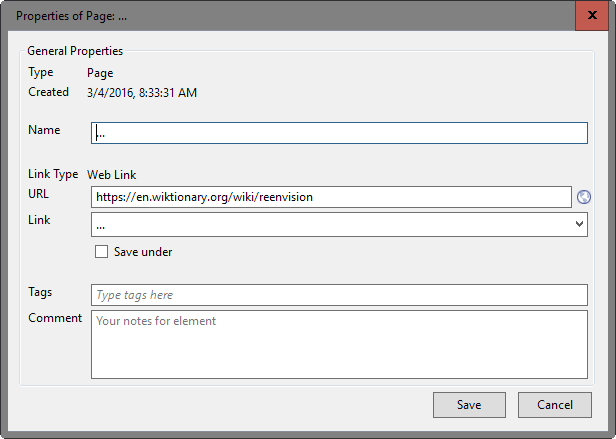Viewport: 616px width, 439px height.
Task: Click the Web Link type text
Action: [116, 174]
